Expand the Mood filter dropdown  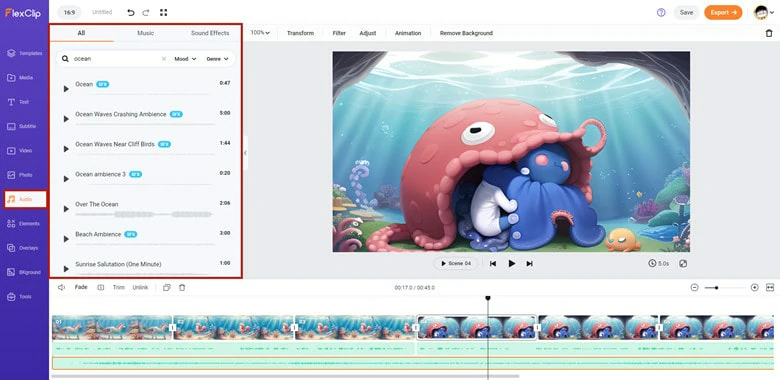coord(185,59)
